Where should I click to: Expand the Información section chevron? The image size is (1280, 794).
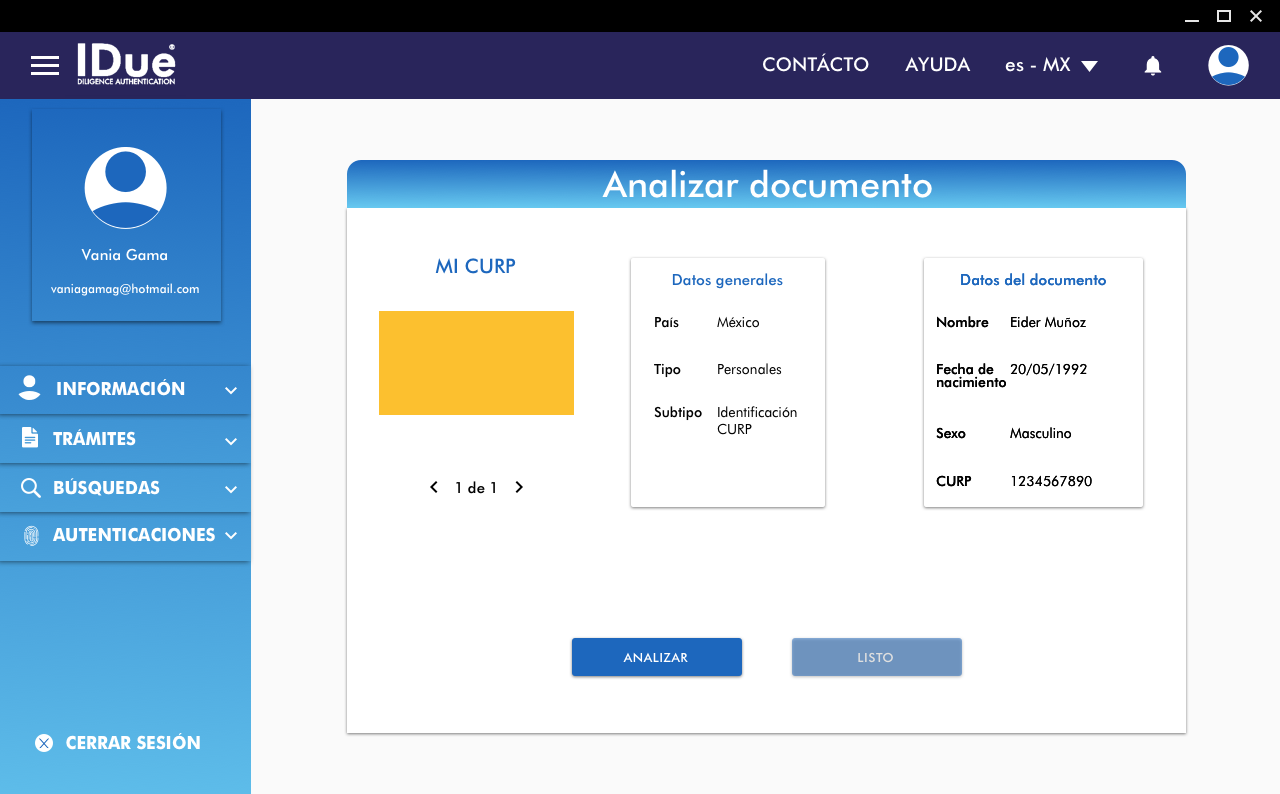pyautogui.click(x=231, y=391)
